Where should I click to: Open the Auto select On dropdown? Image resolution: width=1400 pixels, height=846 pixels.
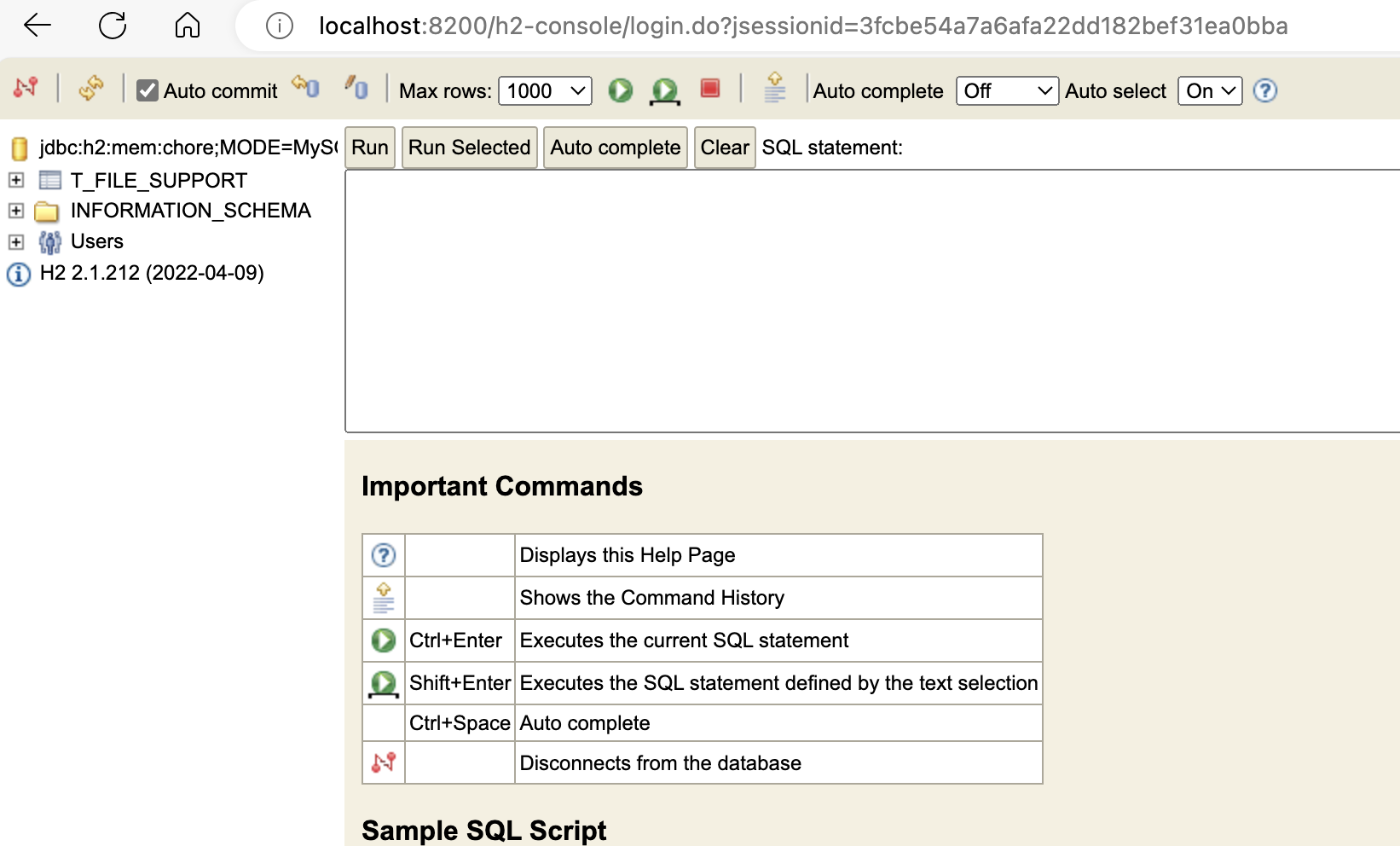click(1209, 90)
